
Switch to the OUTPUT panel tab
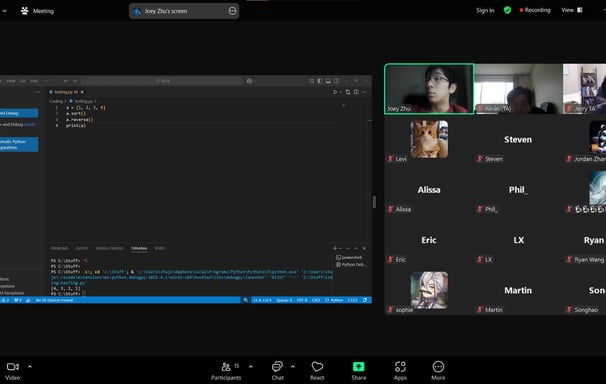click(x=82, y=248)
